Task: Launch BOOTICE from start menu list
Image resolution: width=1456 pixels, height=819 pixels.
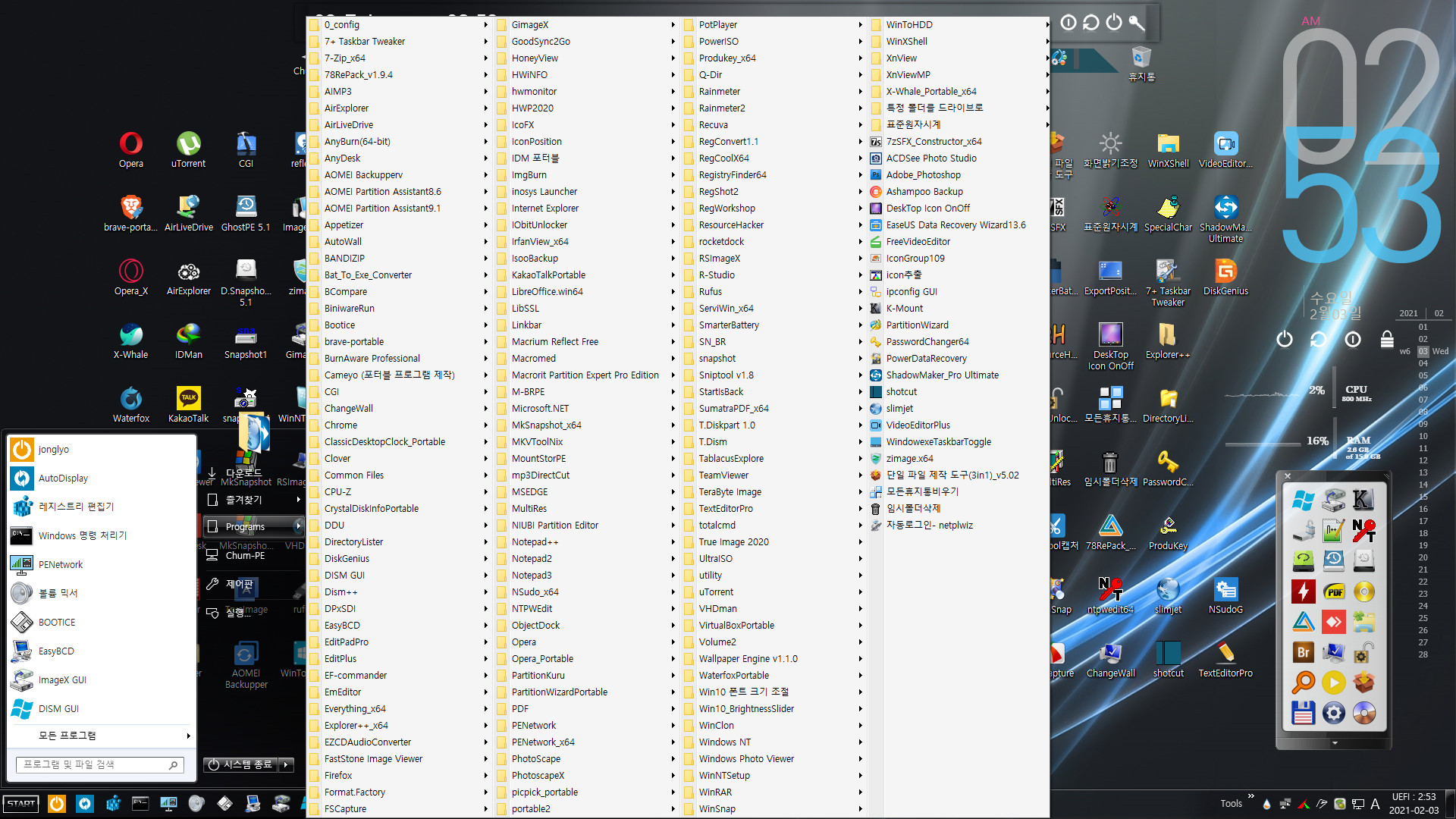Action: click(x=102, y=622)
